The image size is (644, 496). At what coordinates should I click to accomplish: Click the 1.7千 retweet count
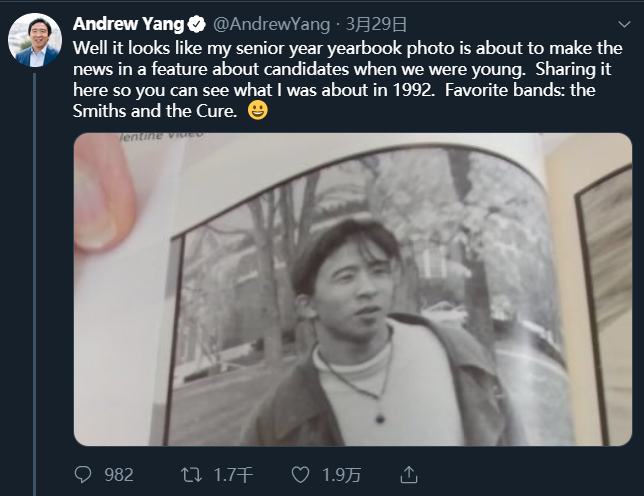click(235, 474)
